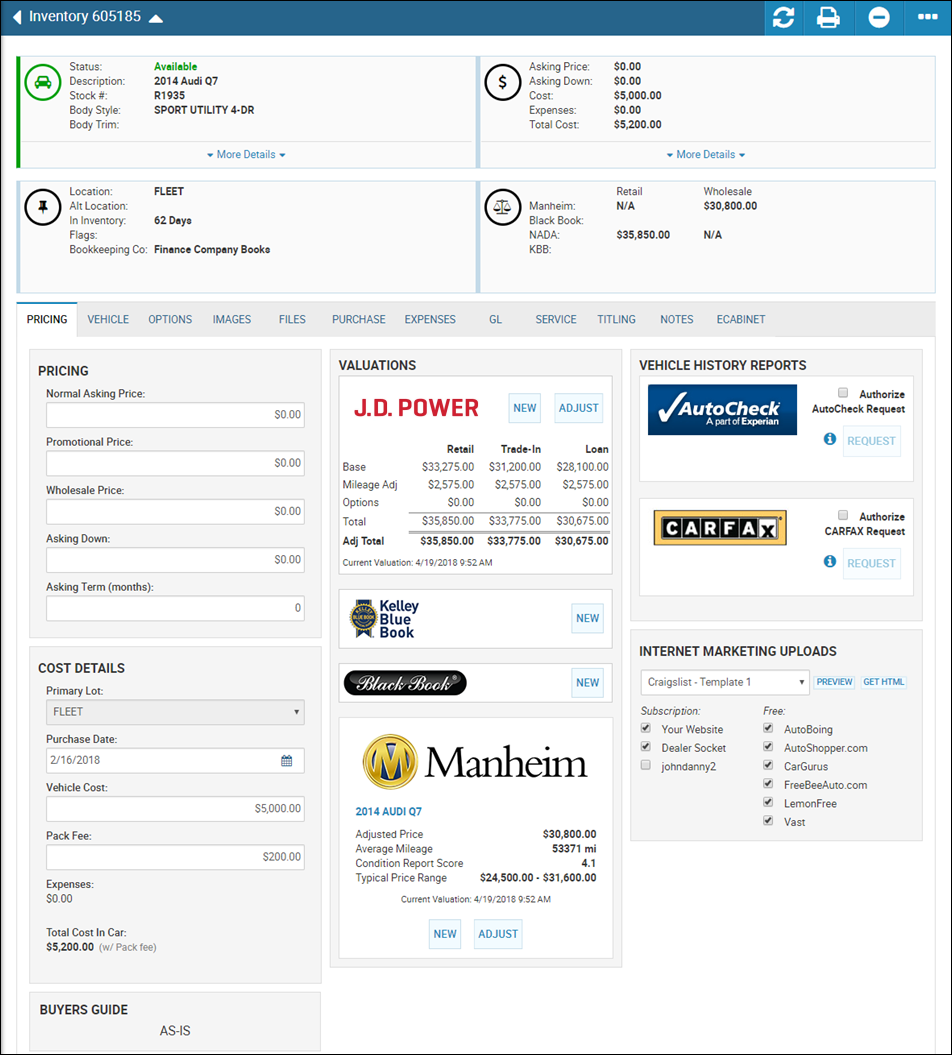Check Authorize AutoCheck Request box
The width and height of the screenshot is (952, 1055).
click(x=842, y=393)
